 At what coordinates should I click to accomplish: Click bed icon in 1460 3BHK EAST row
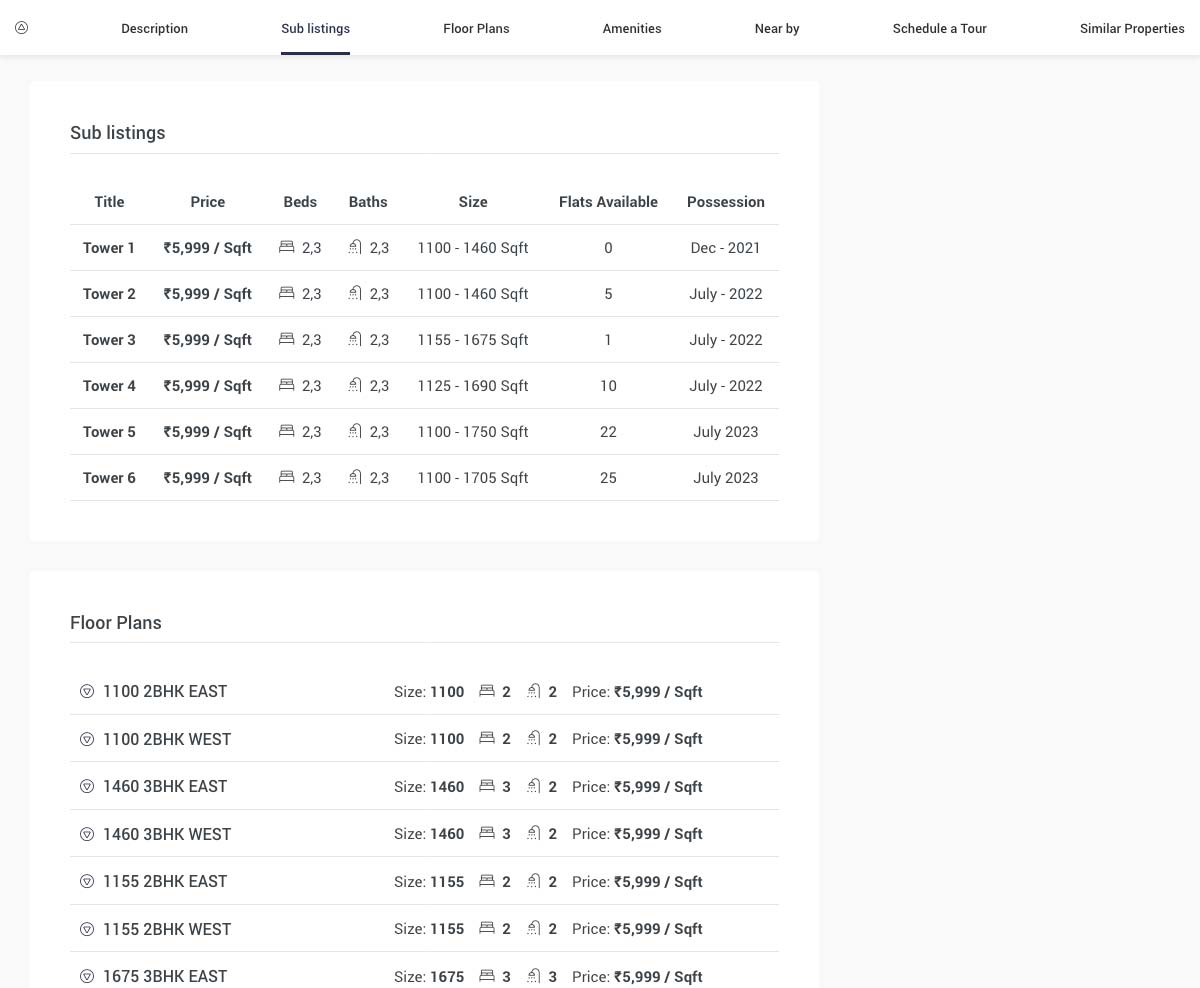[x=487, y=786]
